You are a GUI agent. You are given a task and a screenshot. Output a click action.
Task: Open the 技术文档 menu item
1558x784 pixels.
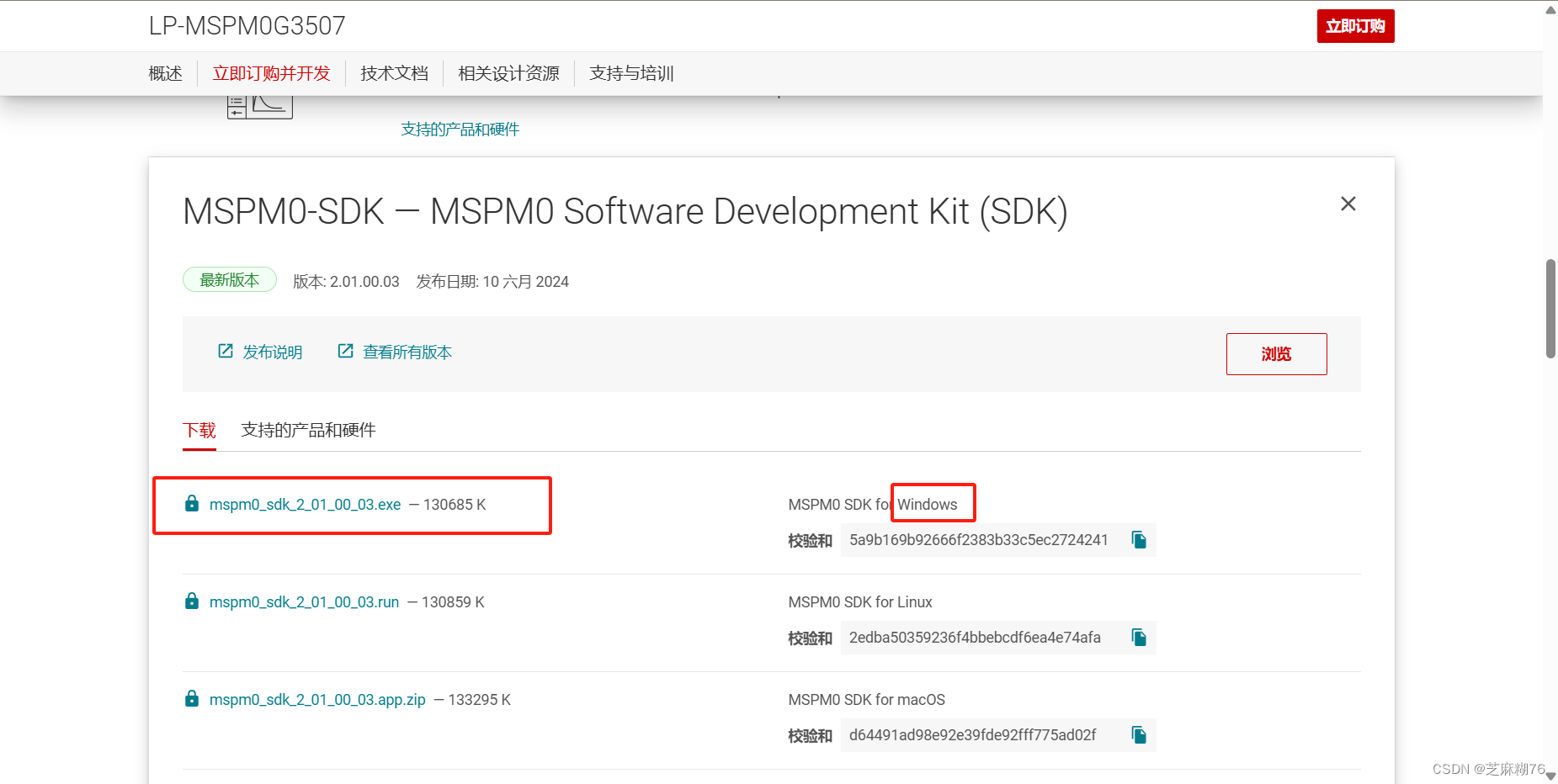pos(394,73)
